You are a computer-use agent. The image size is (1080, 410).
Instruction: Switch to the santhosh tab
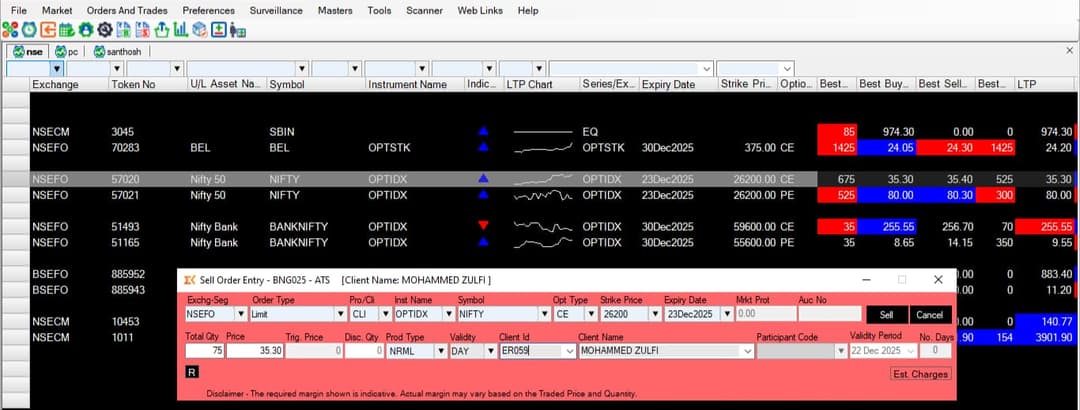point(118,52)
